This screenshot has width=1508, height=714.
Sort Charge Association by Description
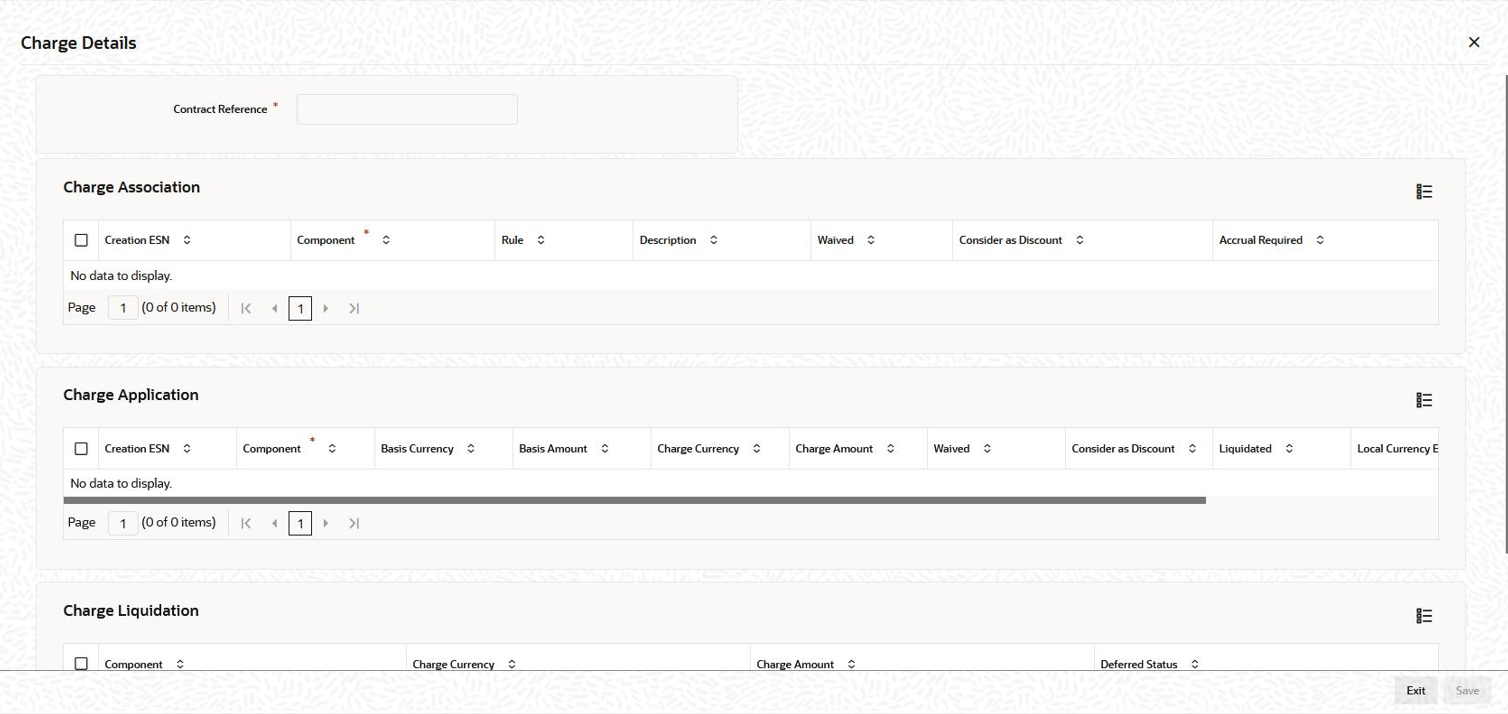coord(714,240)
